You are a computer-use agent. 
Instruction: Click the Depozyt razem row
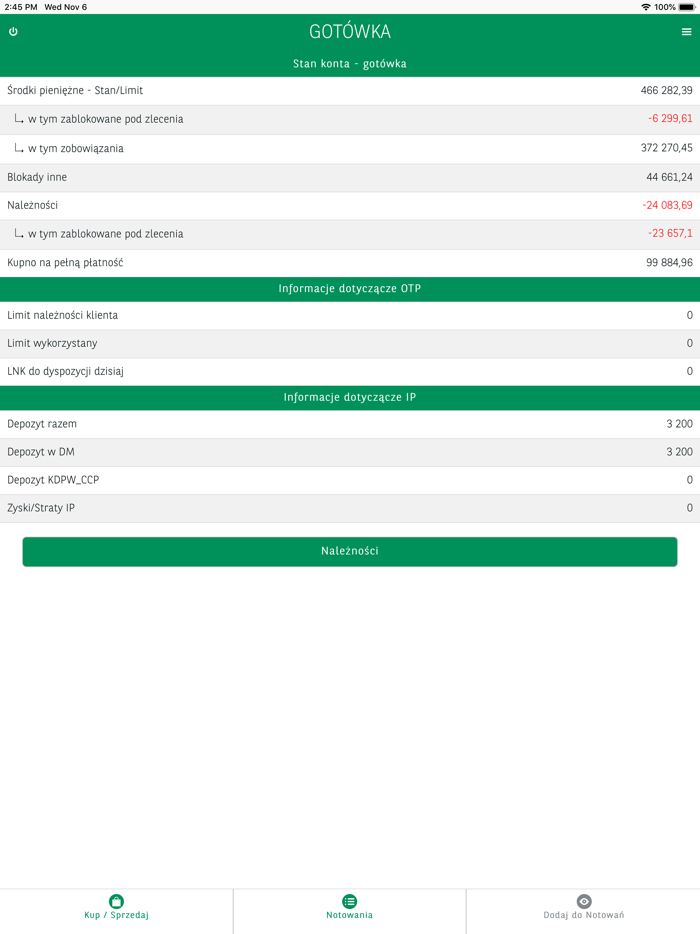[350, 424]
